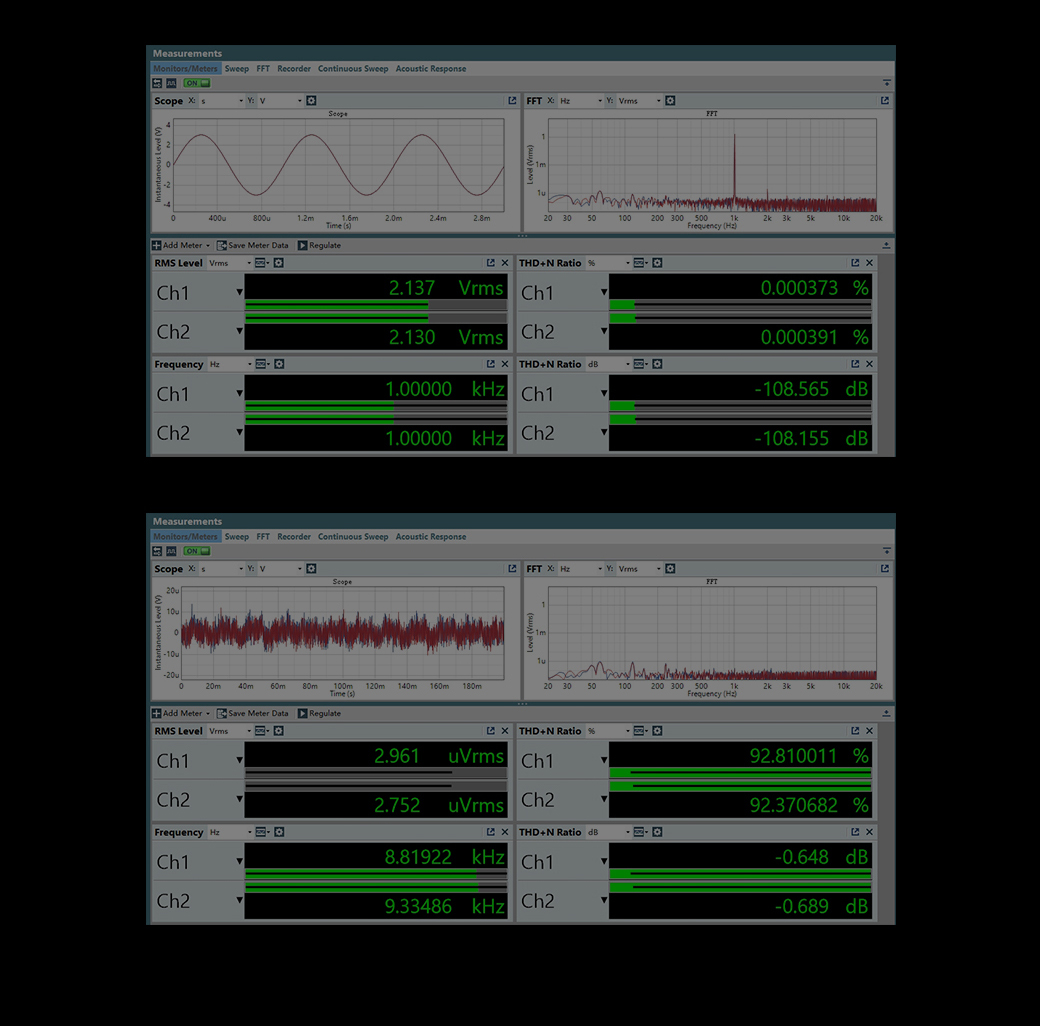Open Scope Y axis unit dropdown, upper window
The image size is (1040, 1026).
click(x=281, y=101)
